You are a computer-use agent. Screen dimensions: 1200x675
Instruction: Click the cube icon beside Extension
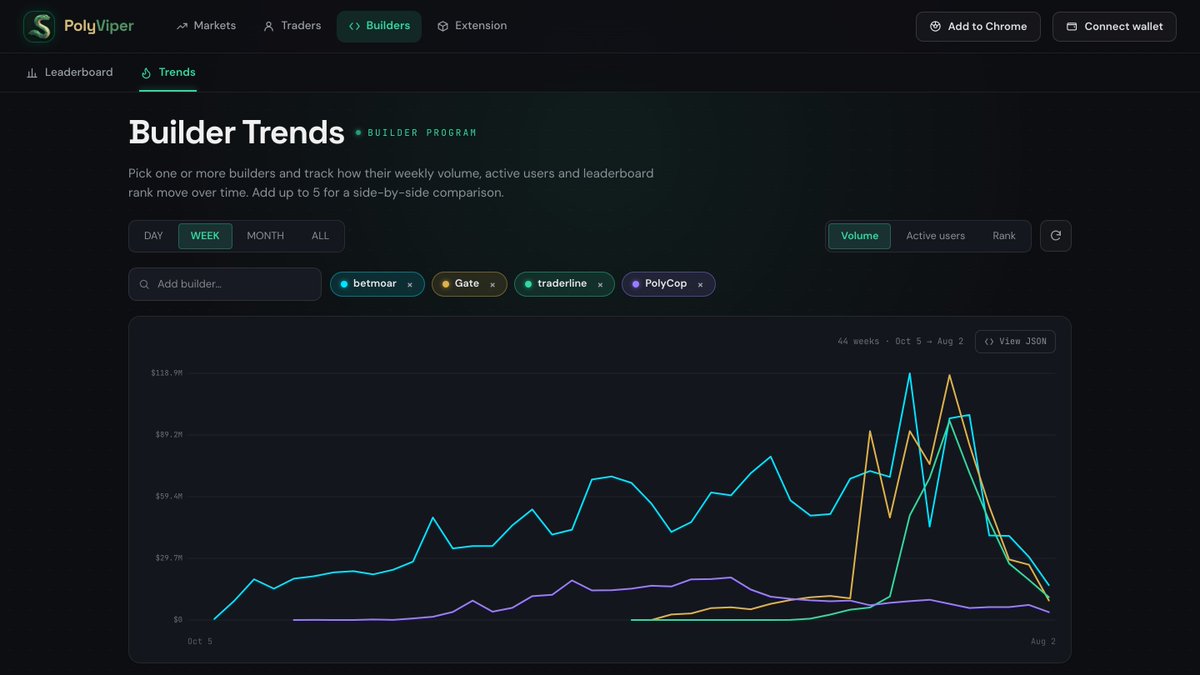click(443, 26)
